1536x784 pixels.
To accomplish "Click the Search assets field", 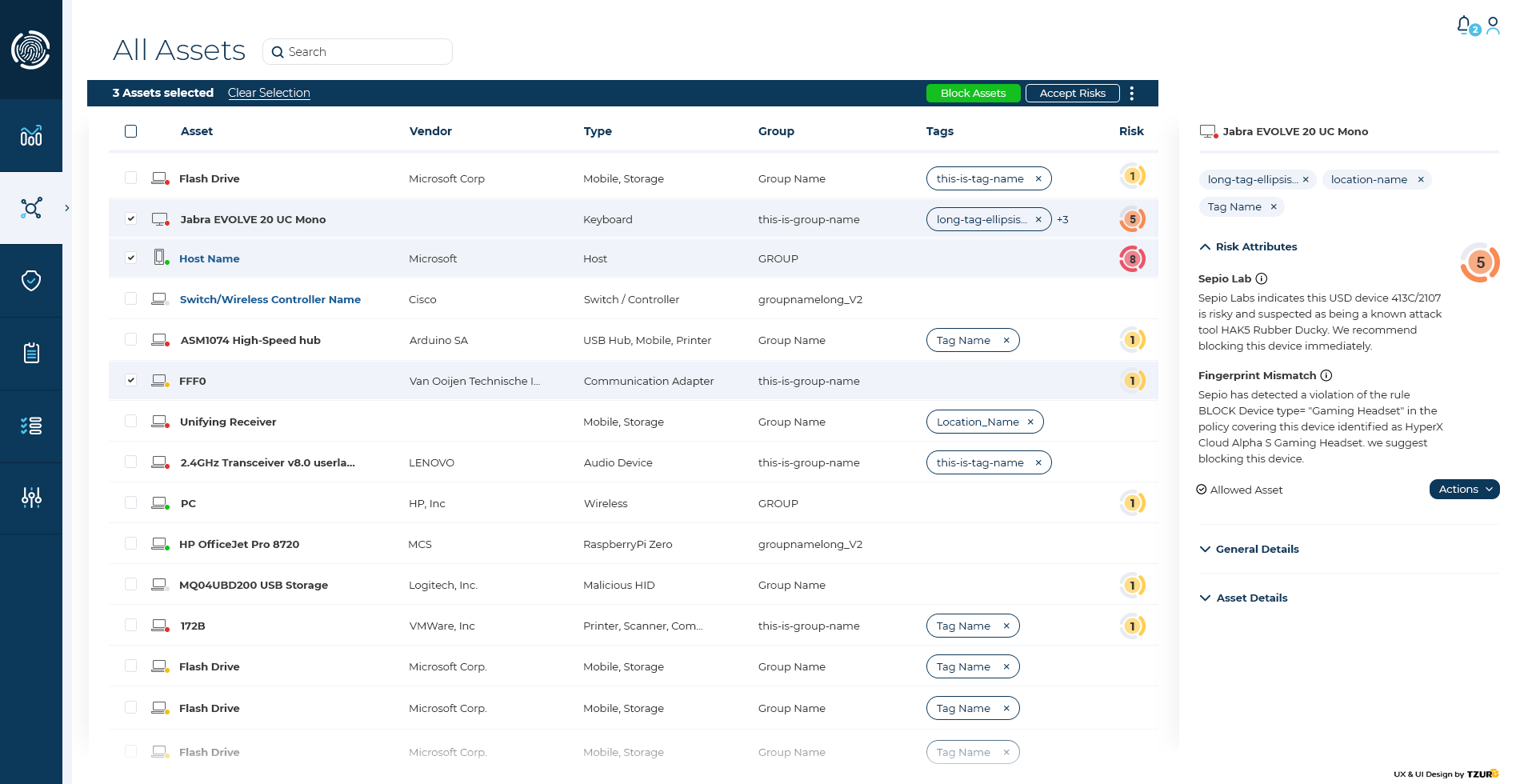I will pos(358,52).
